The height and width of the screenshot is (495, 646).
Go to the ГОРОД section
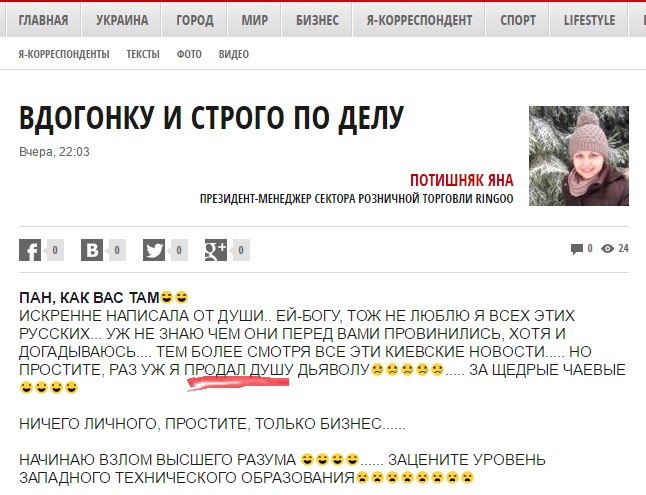tap(195, 20)
